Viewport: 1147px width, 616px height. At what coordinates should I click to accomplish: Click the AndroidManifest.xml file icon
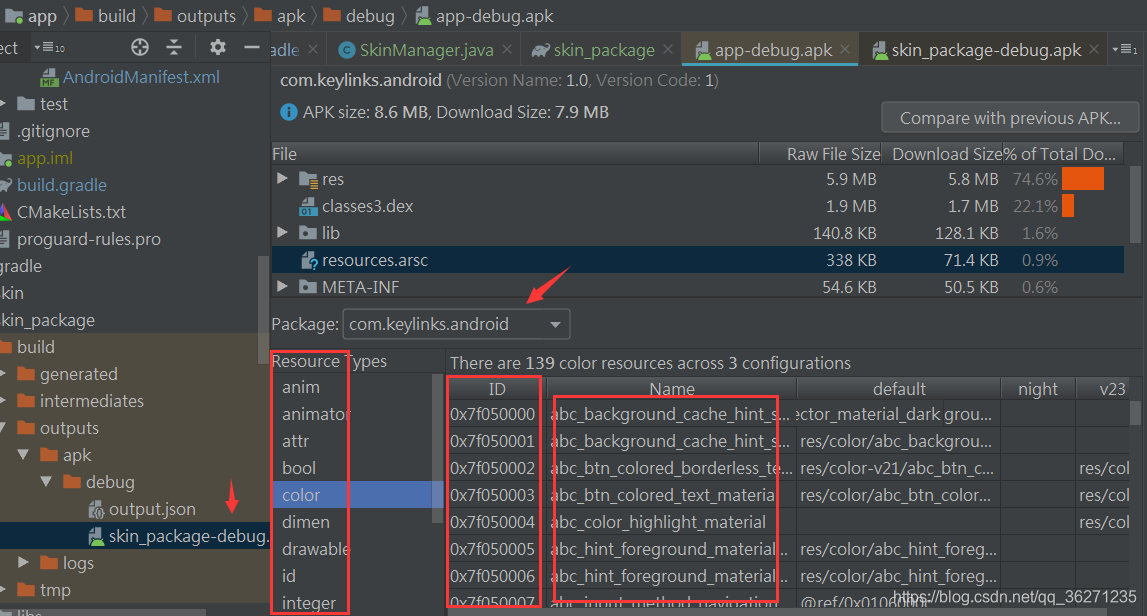(x=49, y=75)
